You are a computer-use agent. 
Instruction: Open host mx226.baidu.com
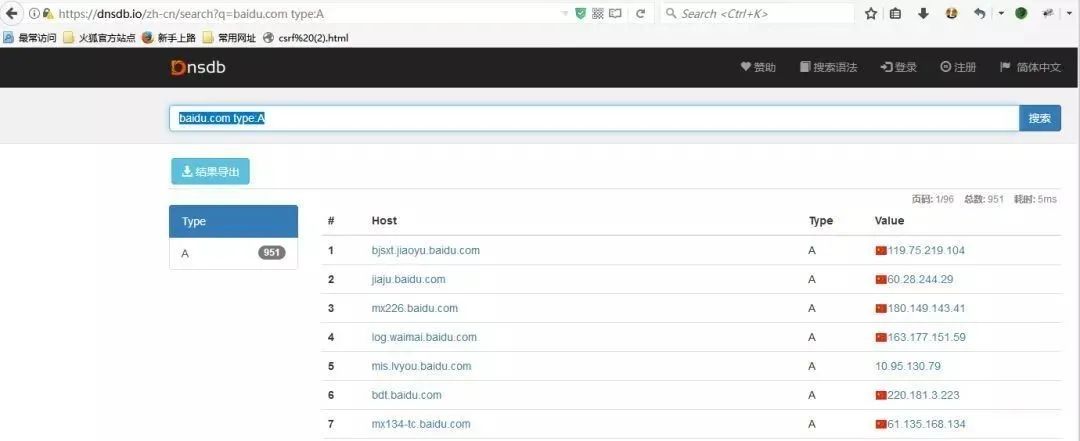[x=415, y=308]
